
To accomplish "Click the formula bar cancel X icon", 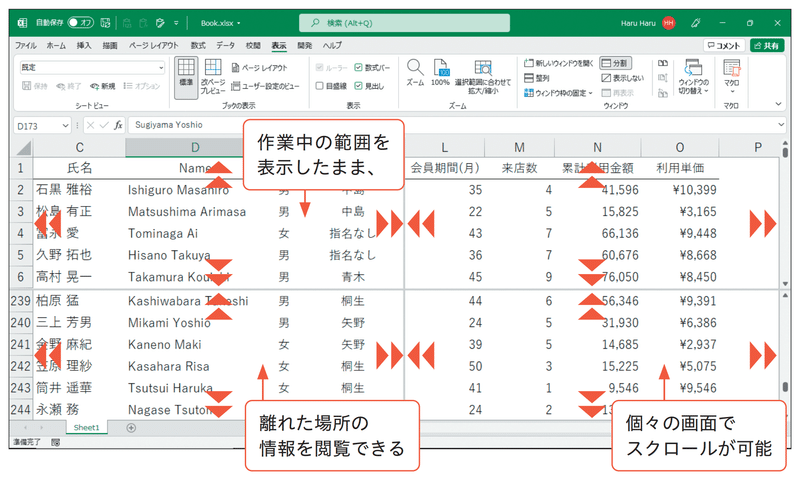I will 90,125.
